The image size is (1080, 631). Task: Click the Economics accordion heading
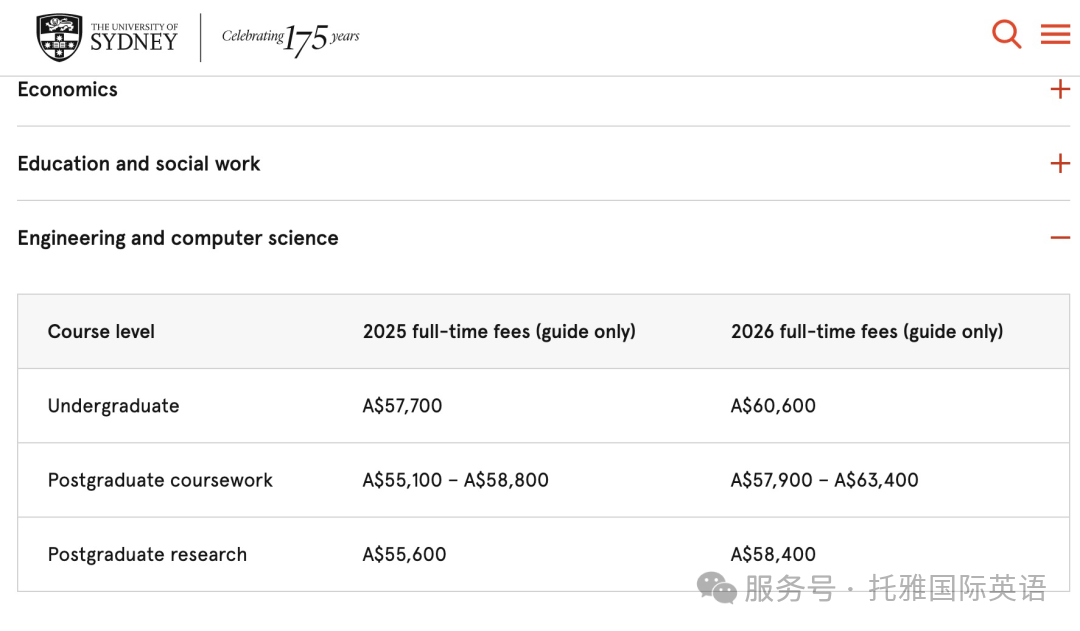[68, 90]
